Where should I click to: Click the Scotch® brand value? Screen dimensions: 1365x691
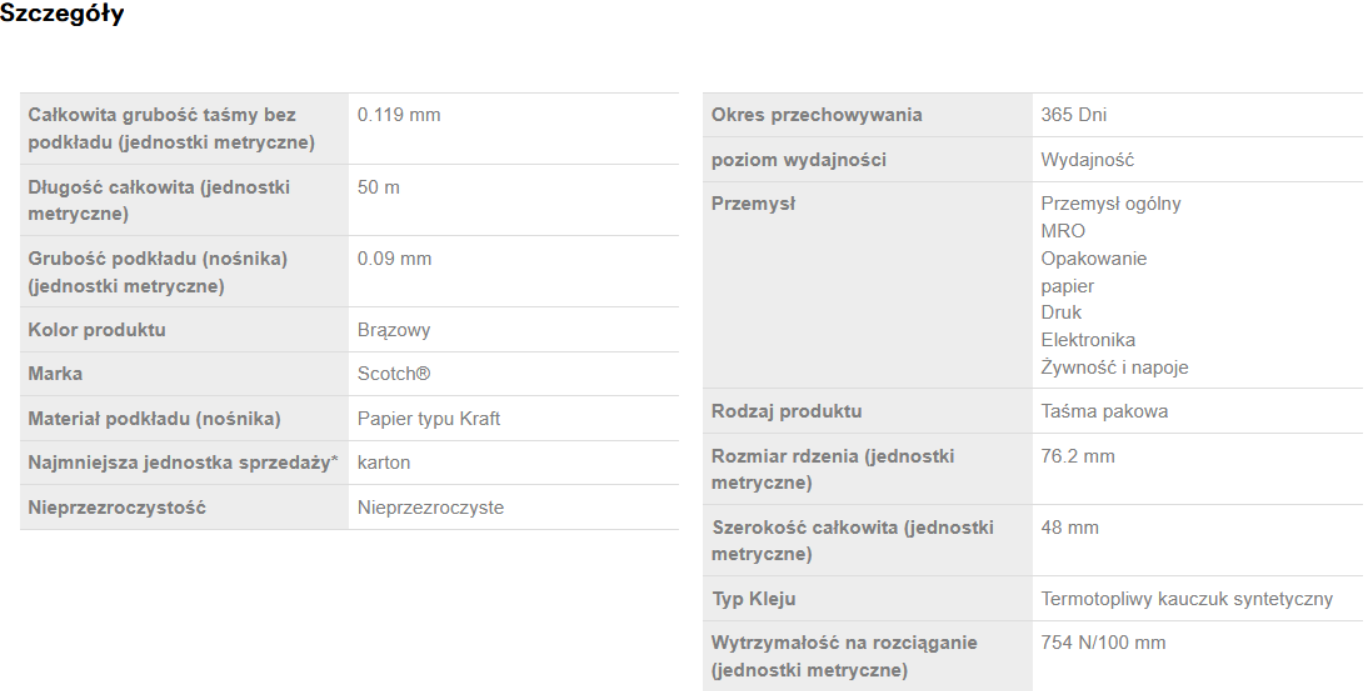pyautogui.click(x=393, y=374)
